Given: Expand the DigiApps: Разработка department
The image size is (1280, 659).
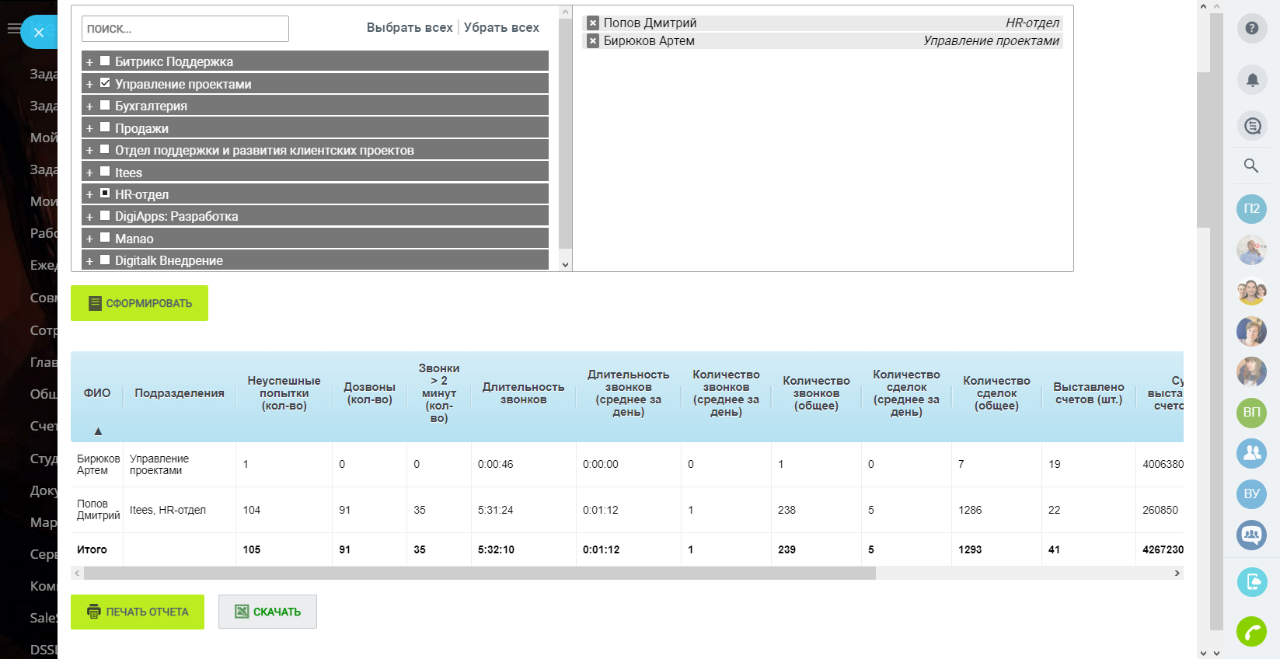Looking at the screenshot, I should pyautogui.click(x=89, y=216).
